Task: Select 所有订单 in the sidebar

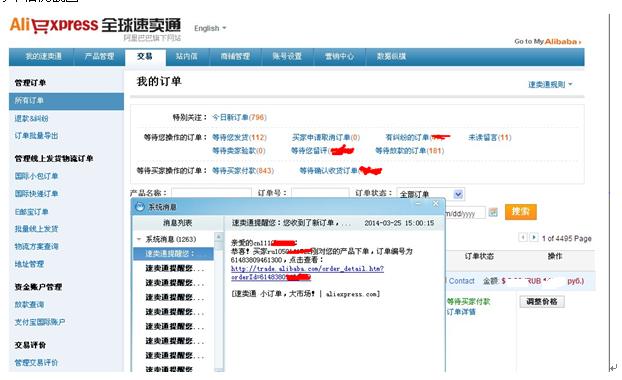Action: (66, 101)
